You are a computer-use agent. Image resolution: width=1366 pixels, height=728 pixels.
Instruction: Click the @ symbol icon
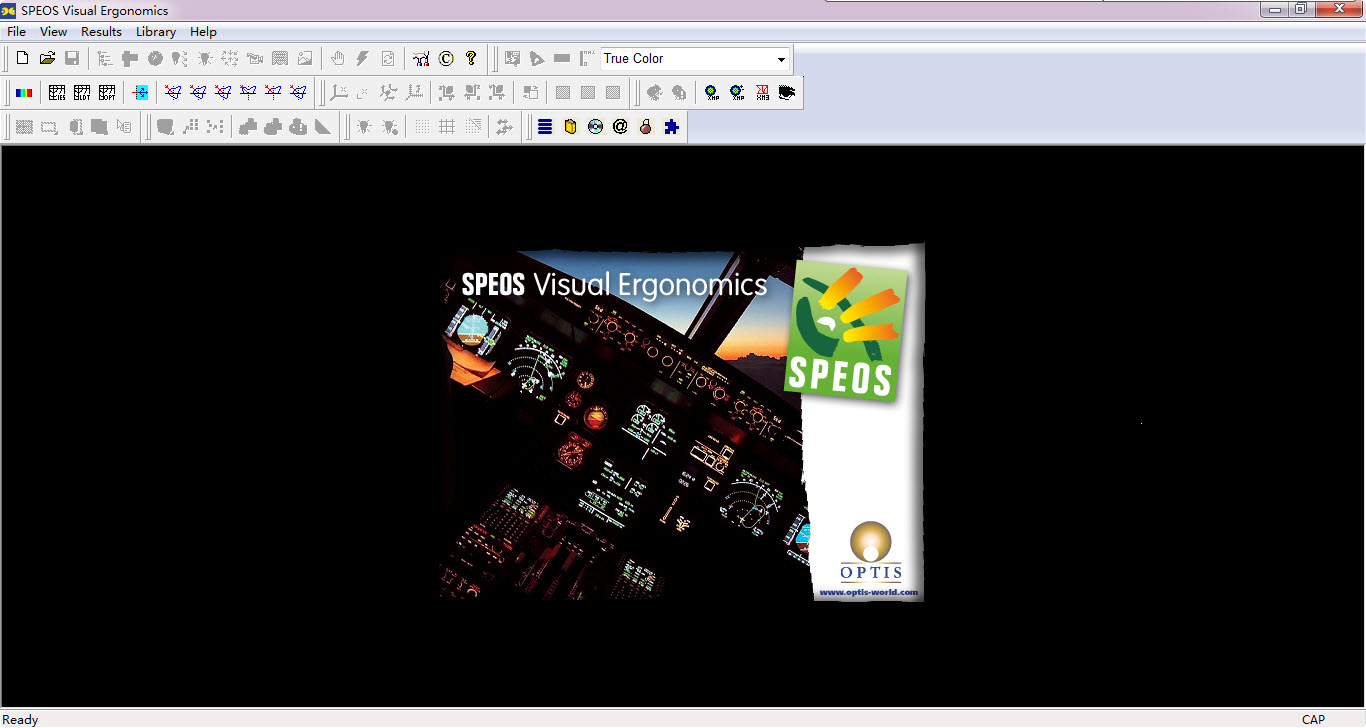tap(620, 127)
